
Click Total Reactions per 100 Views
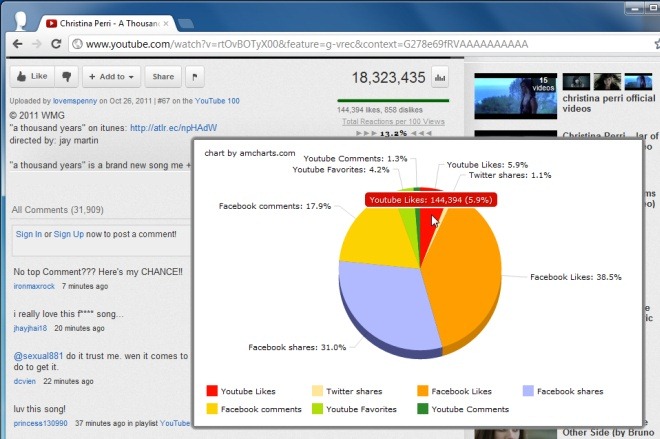393,122
